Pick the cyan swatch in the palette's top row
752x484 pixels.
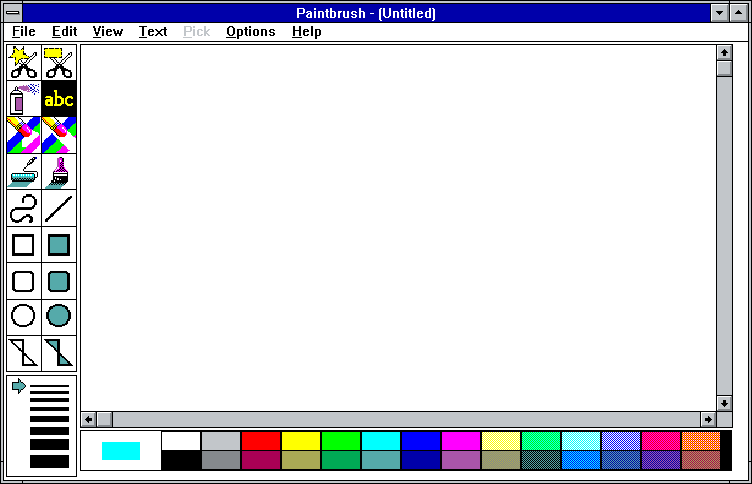tap(381, 441)
